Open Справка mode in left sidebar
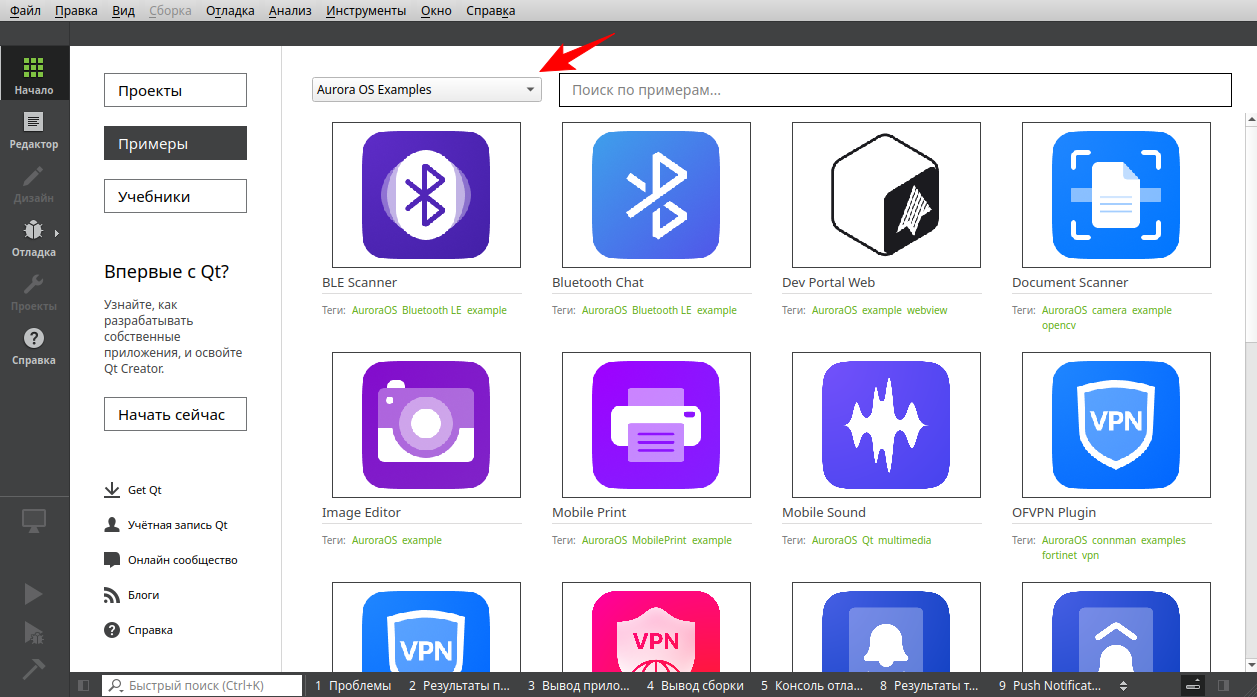This screenshot has width=1257, height=697. coord(34,346)
